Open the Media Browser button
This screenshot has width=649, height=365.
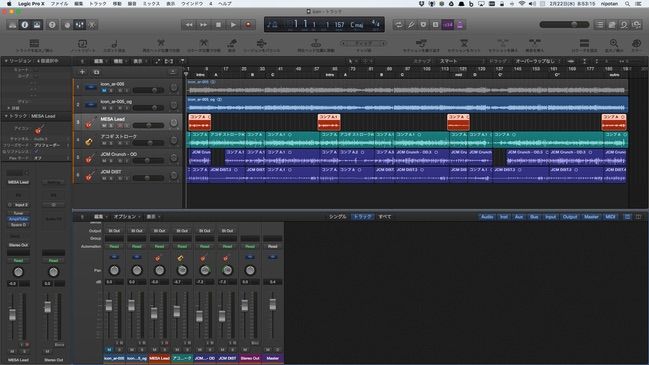point(637,25)
